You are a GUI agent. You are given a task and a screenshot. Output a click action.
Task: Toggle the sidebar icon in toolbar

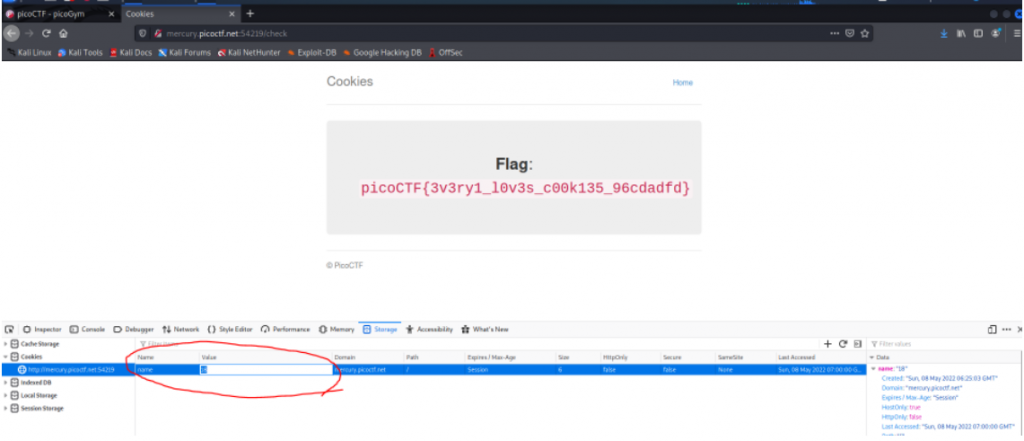click(x=978, y=33)
